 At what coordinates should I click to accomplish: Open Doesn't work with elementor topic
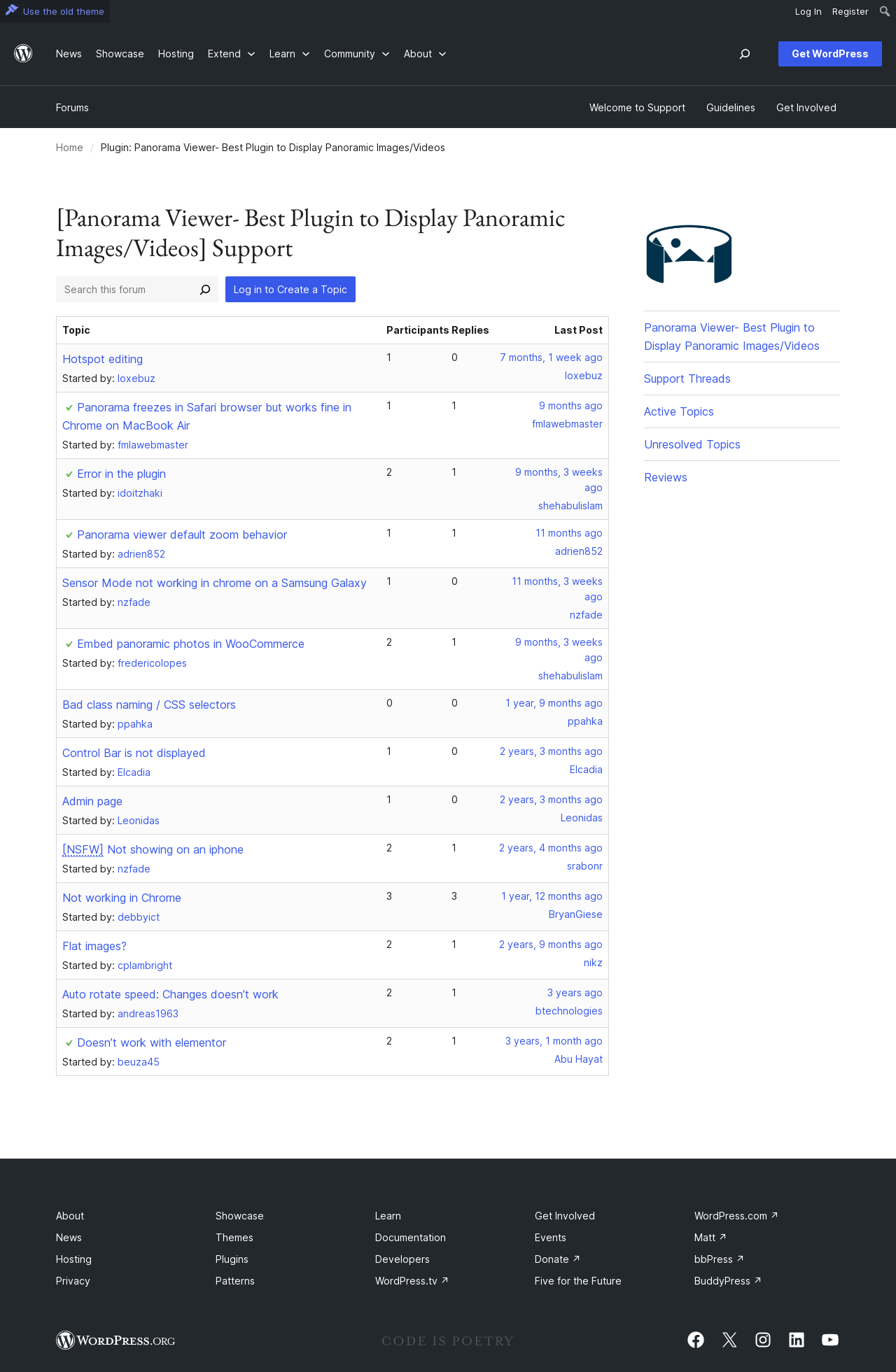(152, 1042)
